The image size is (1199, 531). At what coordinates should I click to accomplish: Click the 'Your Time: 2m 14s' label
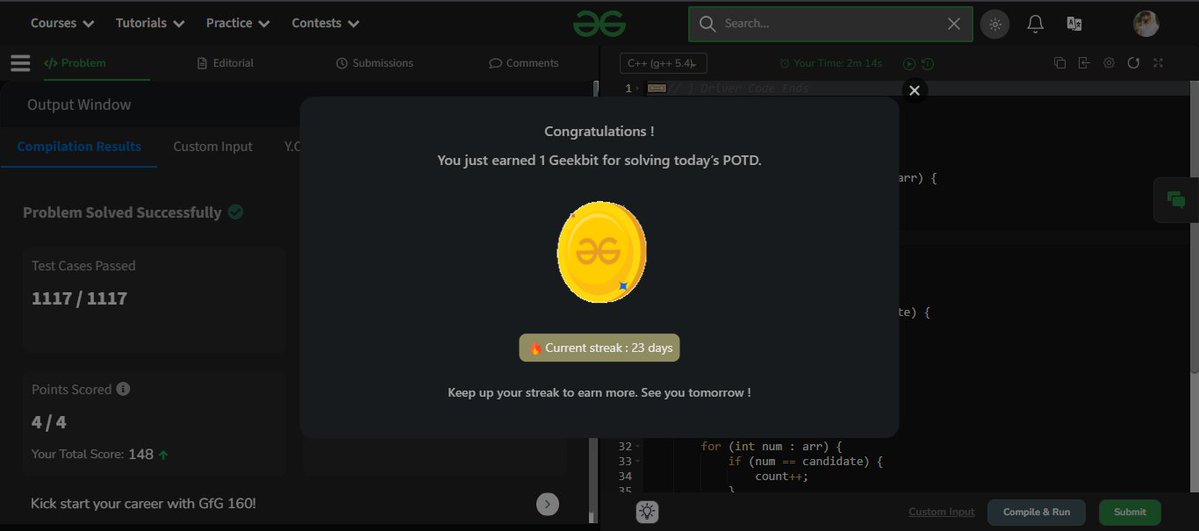[837, 64]
